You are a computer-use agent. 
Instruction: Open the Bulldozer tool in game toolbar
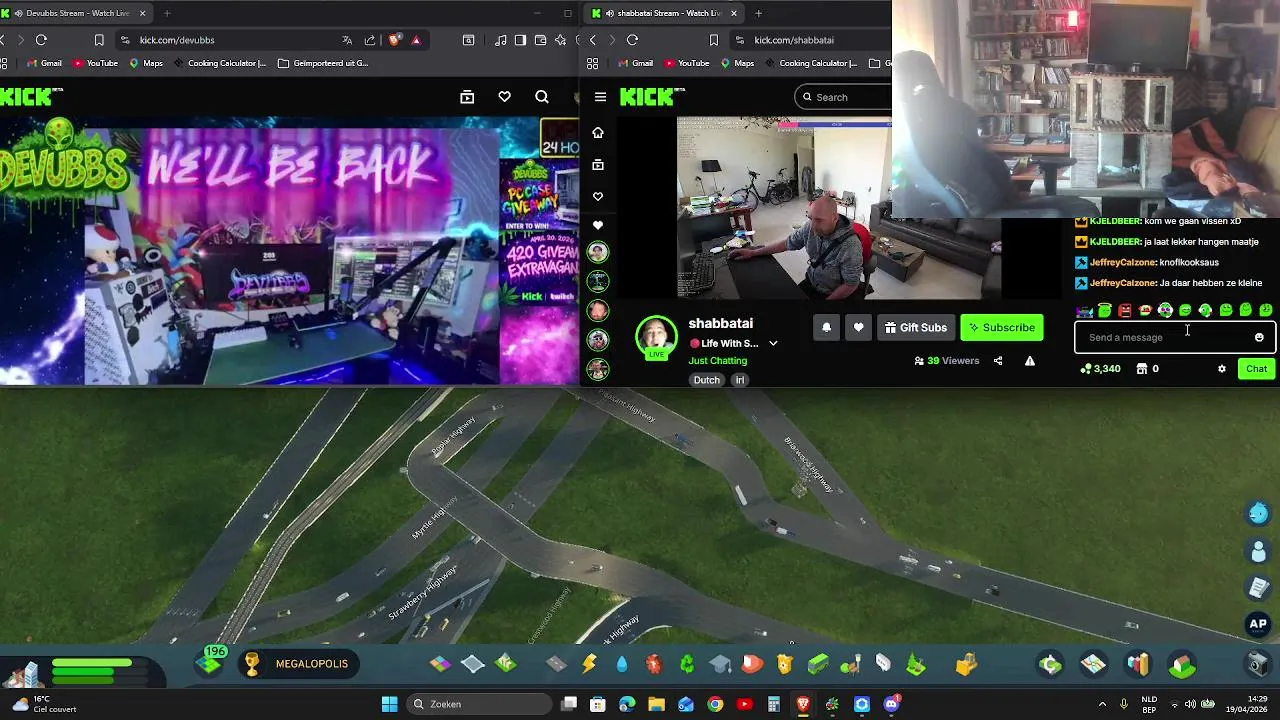pos(966,664)
